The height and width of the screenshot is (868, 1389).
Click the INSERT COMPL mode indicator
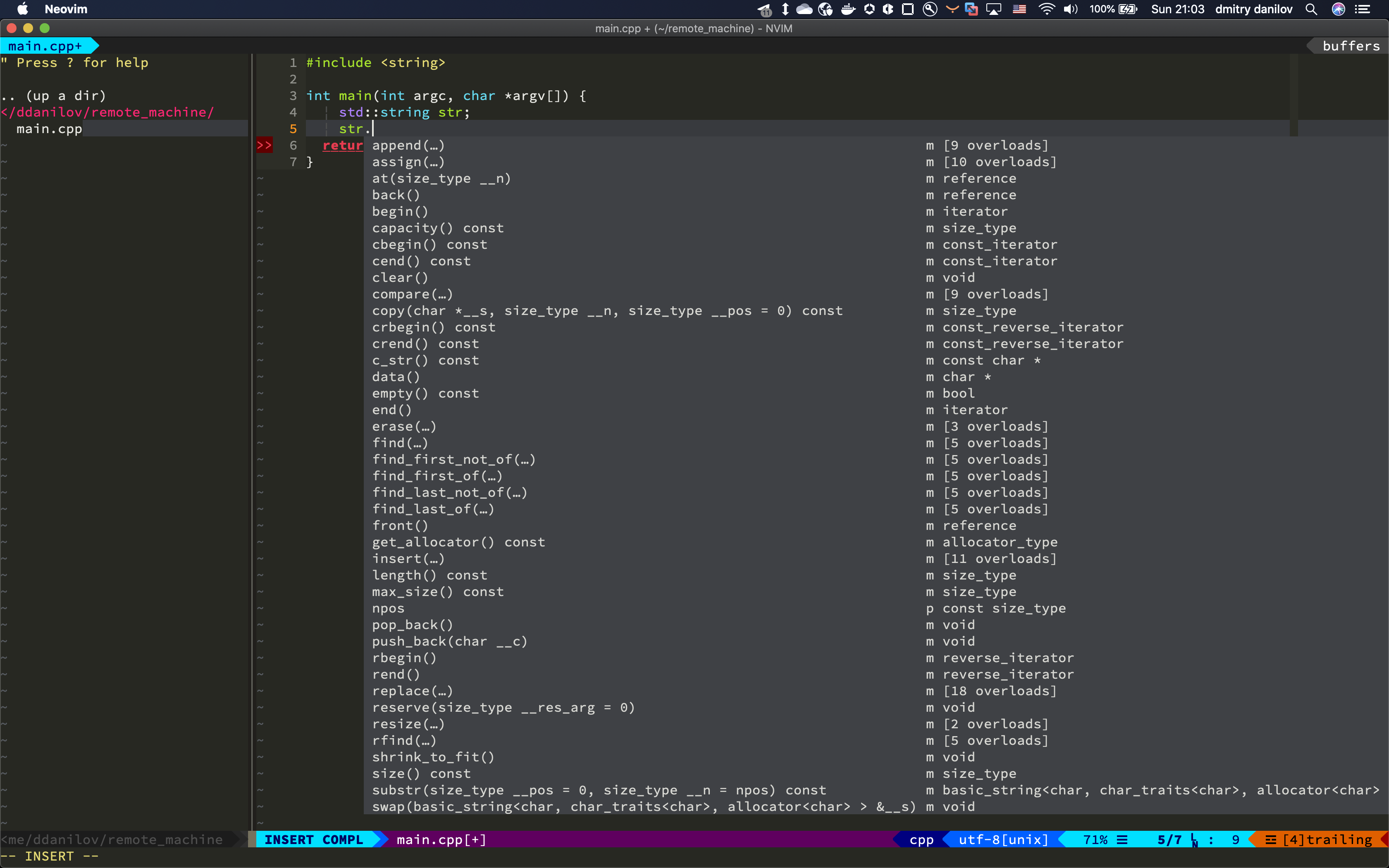(x=314, y=839)
